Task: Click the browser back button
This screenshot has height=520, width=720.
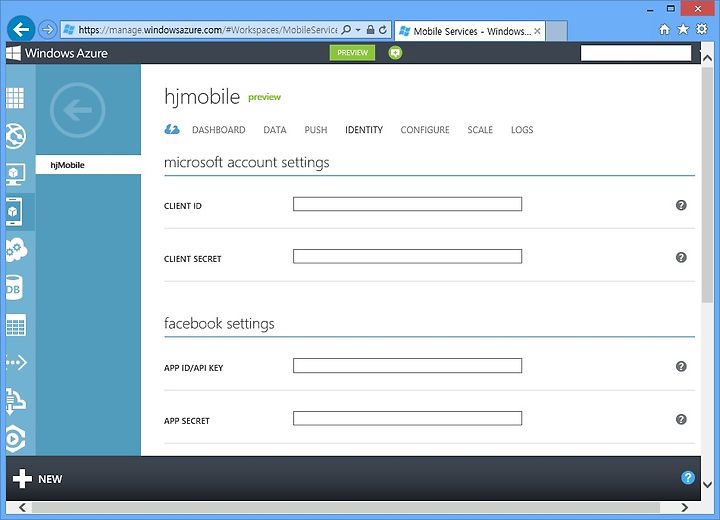Action: [21, 29]
